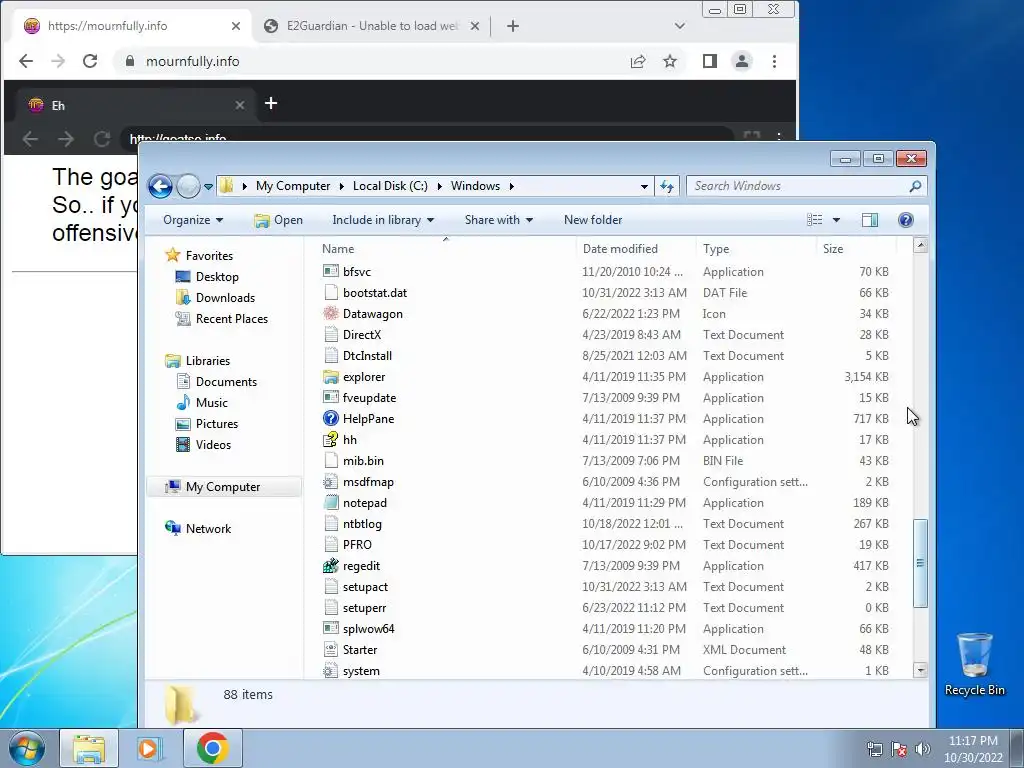Select the Starter XML document icon
Image resolution: width=1024 pixels, height=768 pixels.
click(x=331, y=650)
